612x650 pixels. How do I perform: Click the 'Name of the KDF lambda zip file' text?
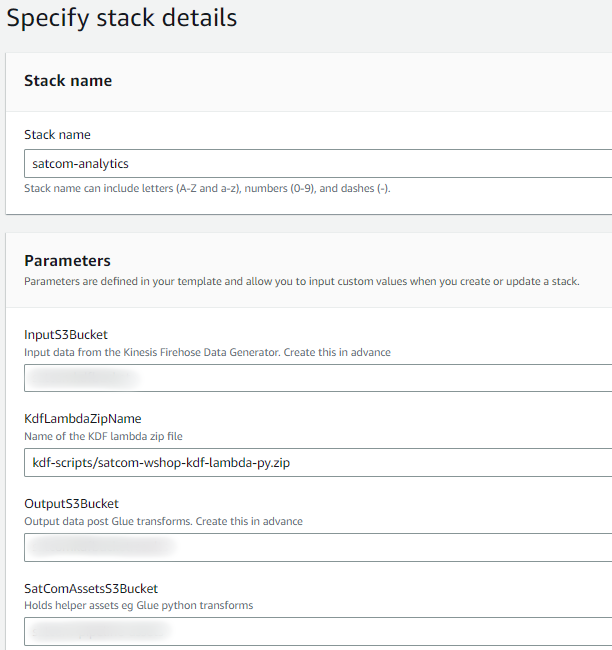pos(103,436)
